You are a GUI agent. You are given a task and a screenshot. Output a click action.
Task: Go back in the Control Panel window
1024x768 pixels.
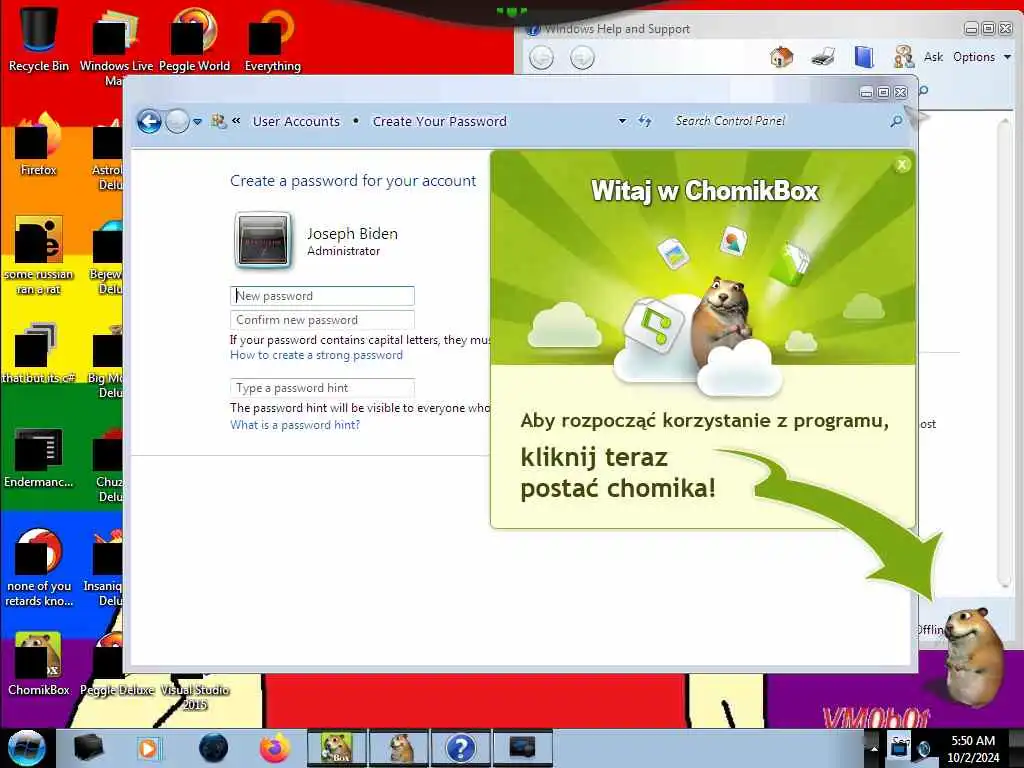click(x=149, y=121)
